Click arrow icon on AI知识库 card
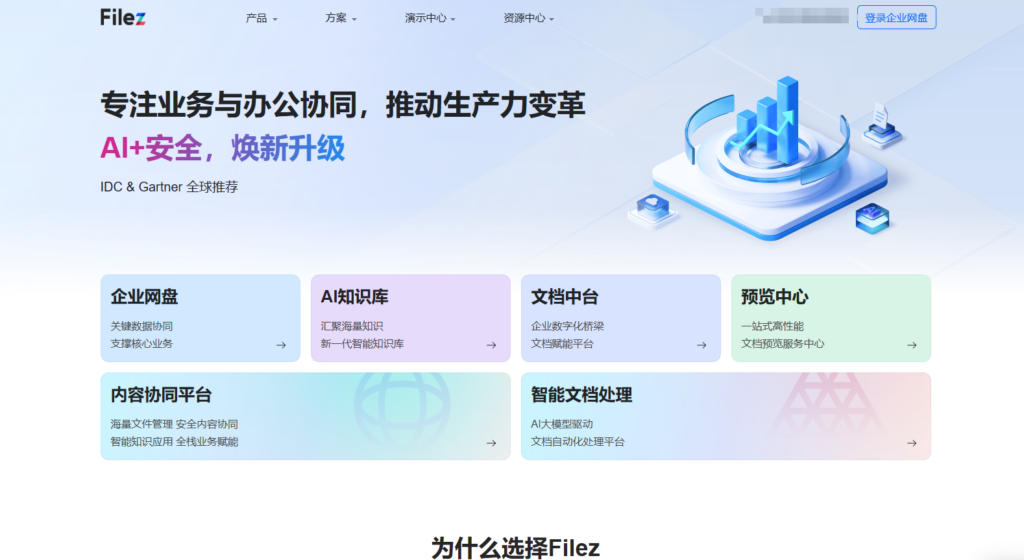 click(x=491, y=345)
